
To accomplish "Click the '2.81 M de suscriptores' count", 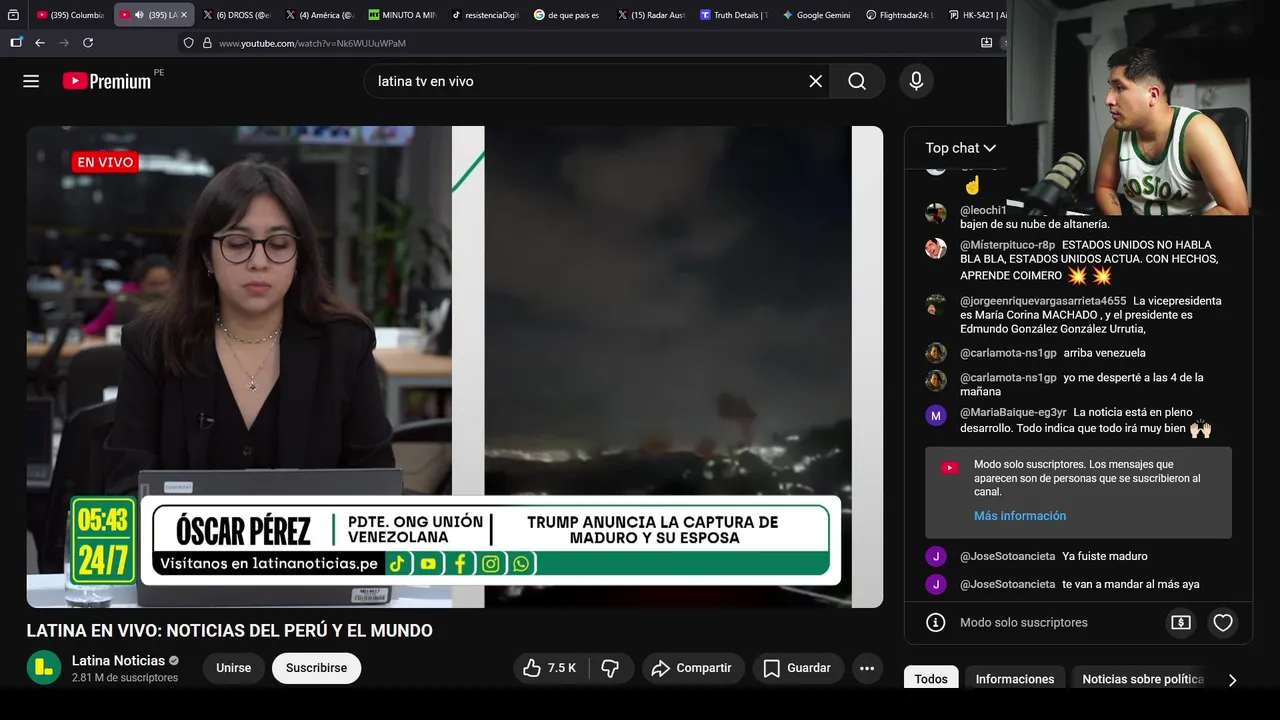I will click(x=125, y=678).
